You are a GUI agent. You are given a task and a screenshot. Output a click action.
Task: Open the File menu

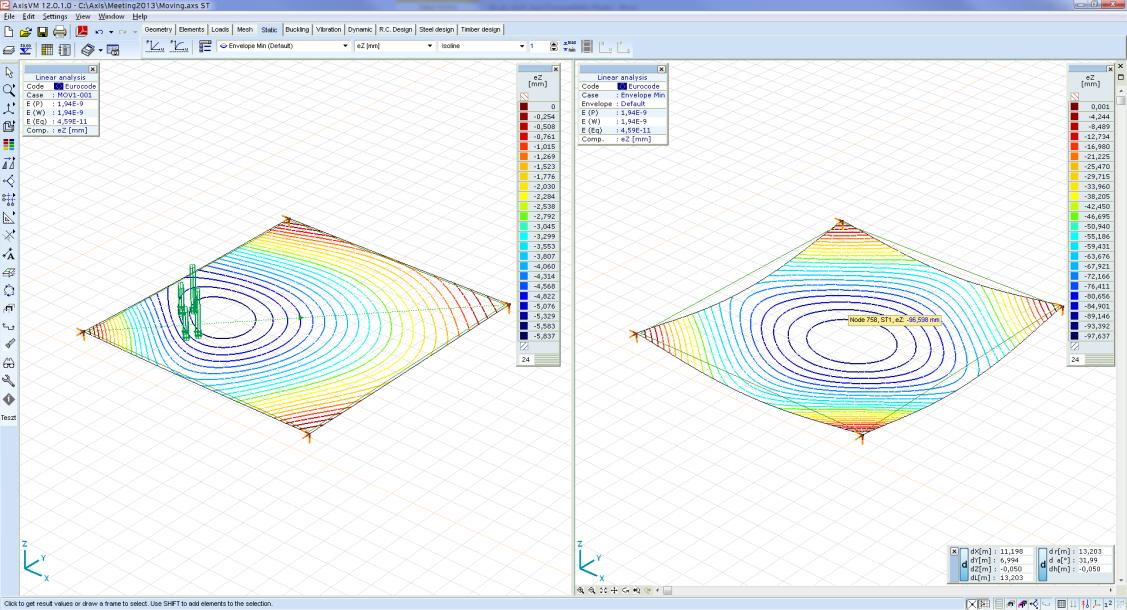[9, 17]
